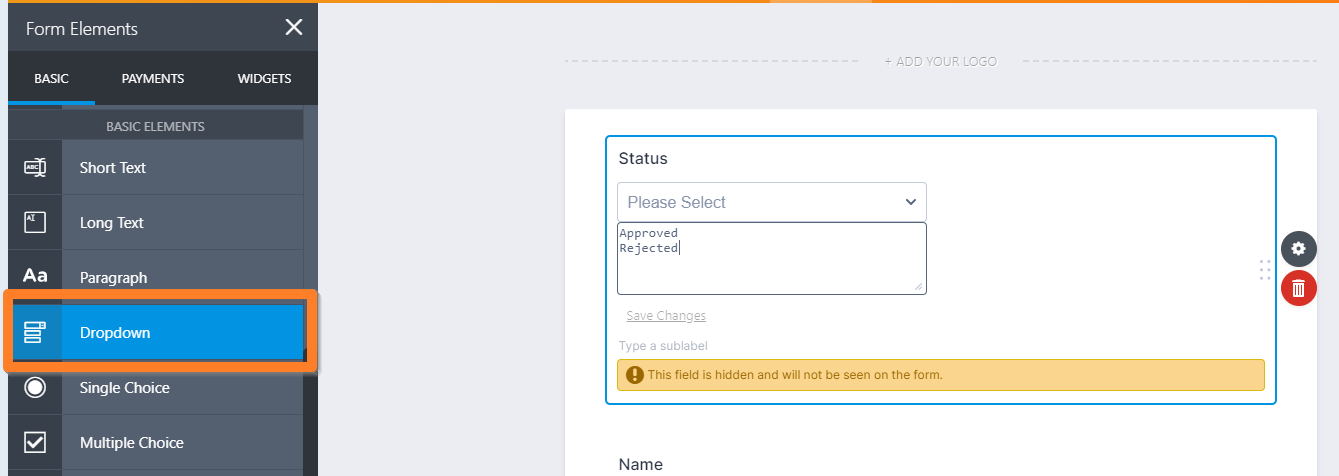This screenshot has width=1339, height=476.
Task: Delete the Status field with trash icon
Action: [x=1298, y=289]
